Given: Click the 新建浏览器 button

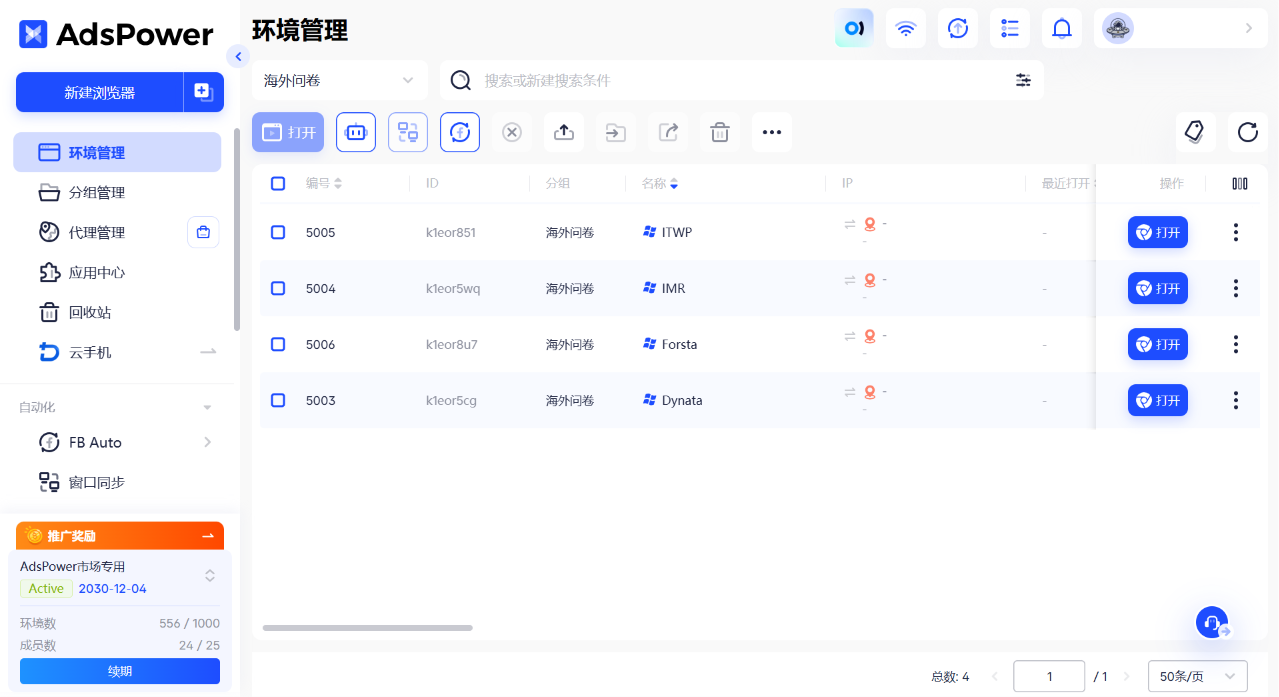Looking at the screenshot, I should [x=99, y=92].
